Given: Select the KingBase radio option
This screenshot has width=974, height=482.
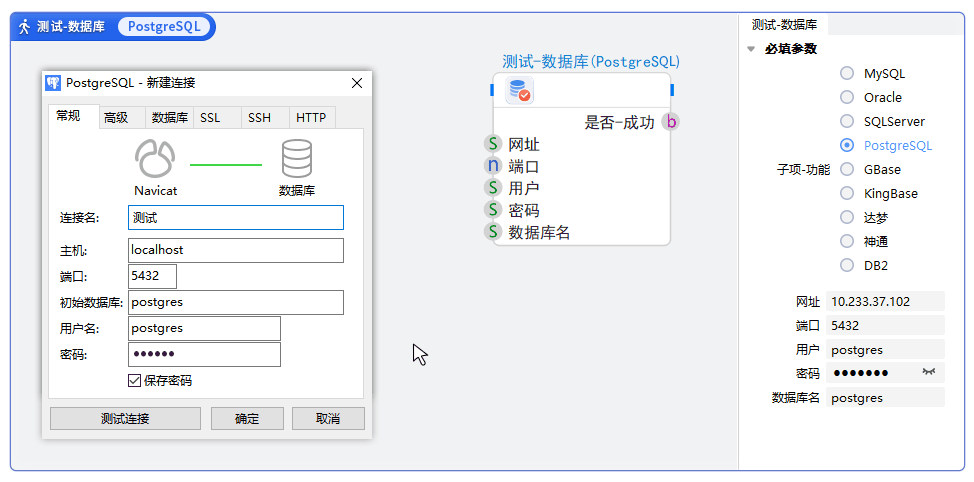Looking at the screenshot, I should pos(847,193).
